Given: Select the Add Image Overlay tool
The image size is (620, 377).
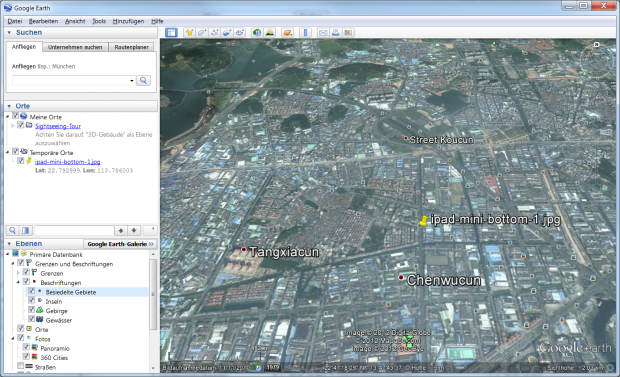Looking at the screenshot, I should [227, 32].
